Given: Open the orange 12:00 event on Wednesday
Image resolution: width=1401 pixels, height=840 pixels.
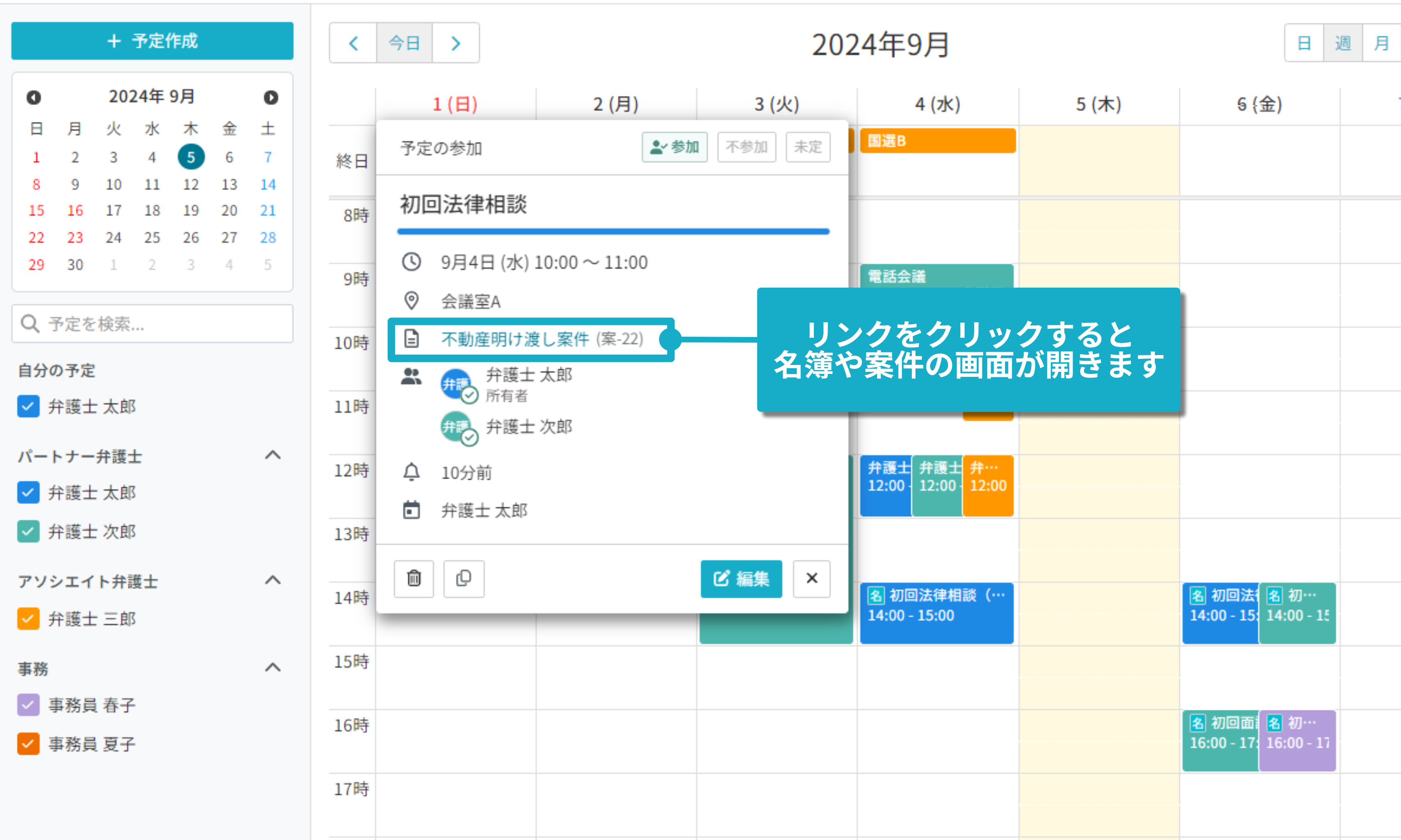Looking at the screenshot, I should (988, 486).
